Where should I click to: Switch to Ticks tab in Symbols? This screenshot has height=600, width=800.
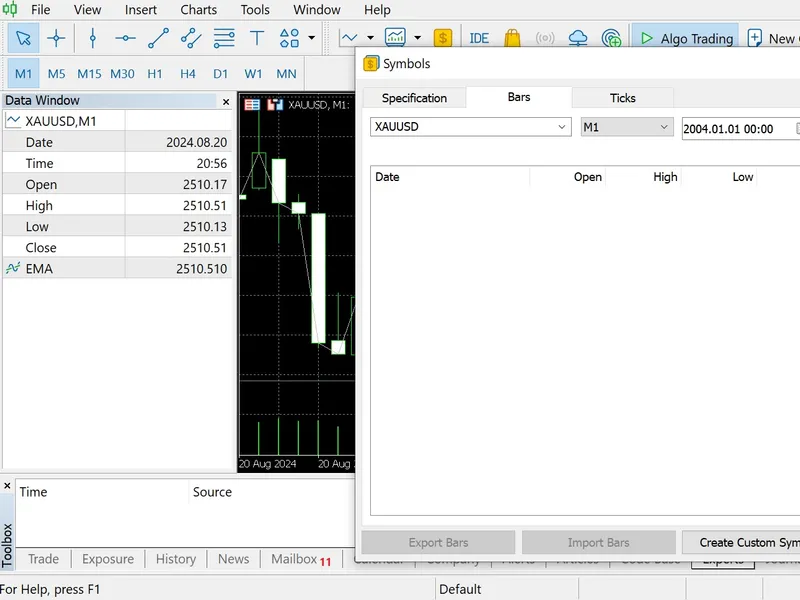[x=622, y=98]
